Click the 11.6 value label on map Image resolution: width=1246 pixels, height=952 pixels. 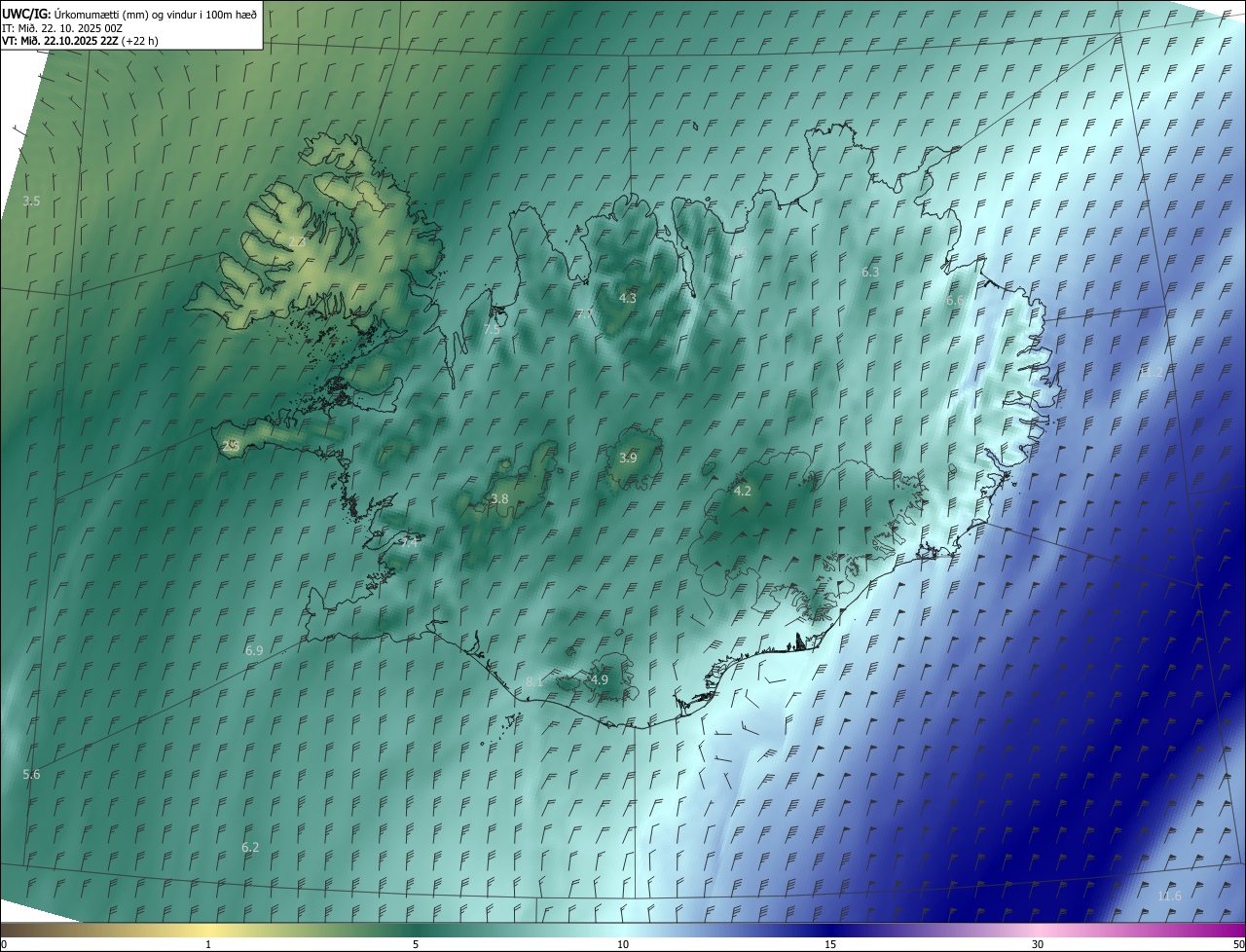1169,897
